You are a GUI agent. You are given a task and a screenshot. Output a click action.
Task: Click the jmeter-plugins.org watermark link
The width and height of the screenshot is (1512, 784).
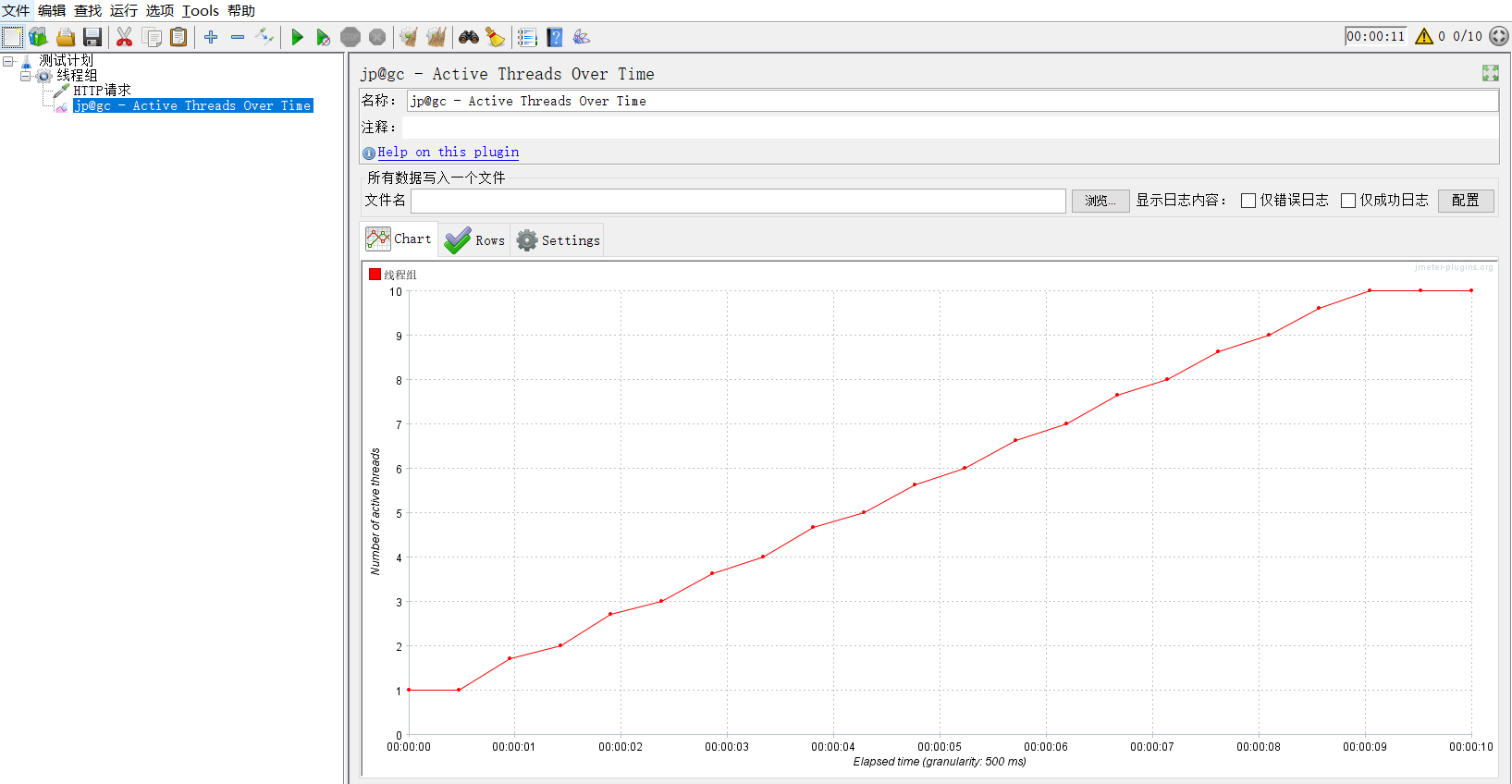click(1453, 267)
